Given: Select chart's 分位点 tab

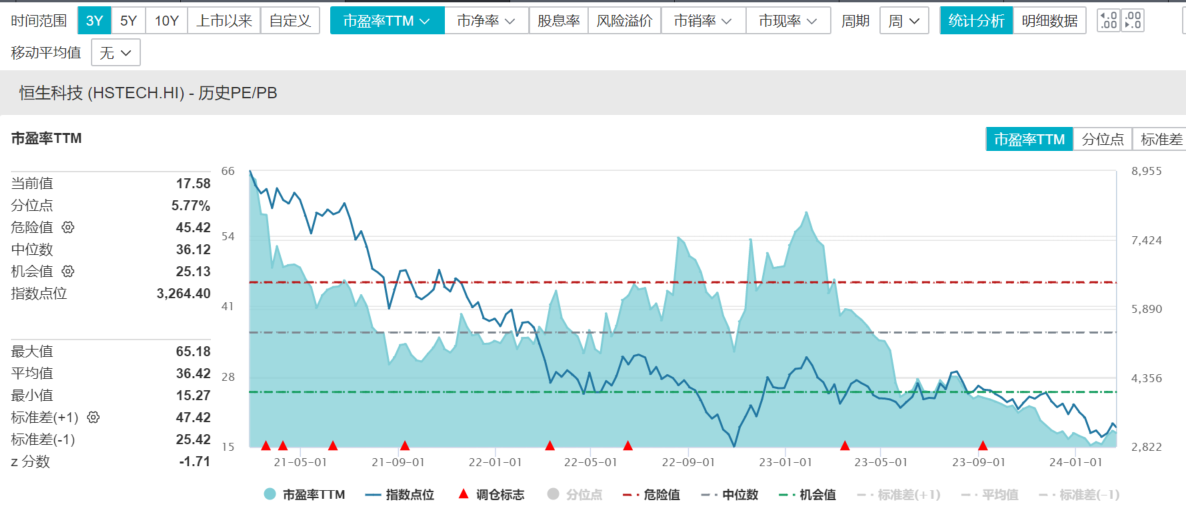Looking at the screenshot, I should tap(1103, 139).
